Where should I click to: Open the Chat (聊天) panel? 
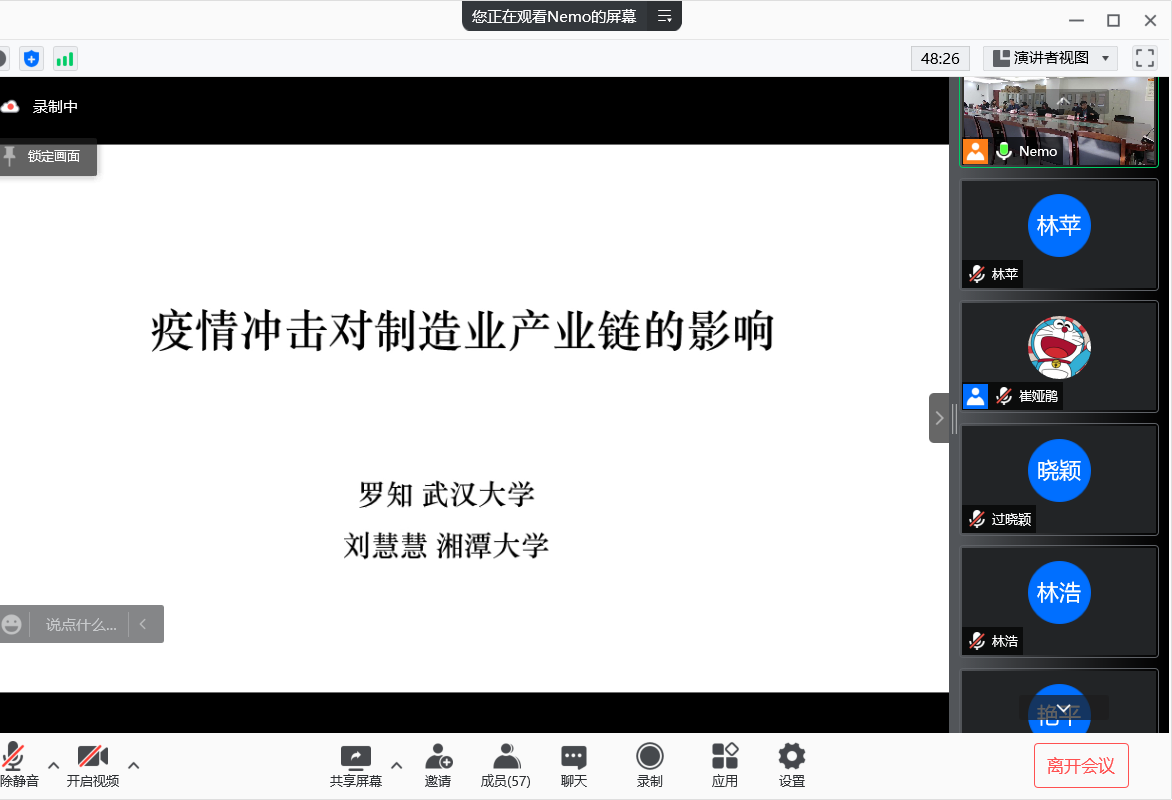pos(574,765)
